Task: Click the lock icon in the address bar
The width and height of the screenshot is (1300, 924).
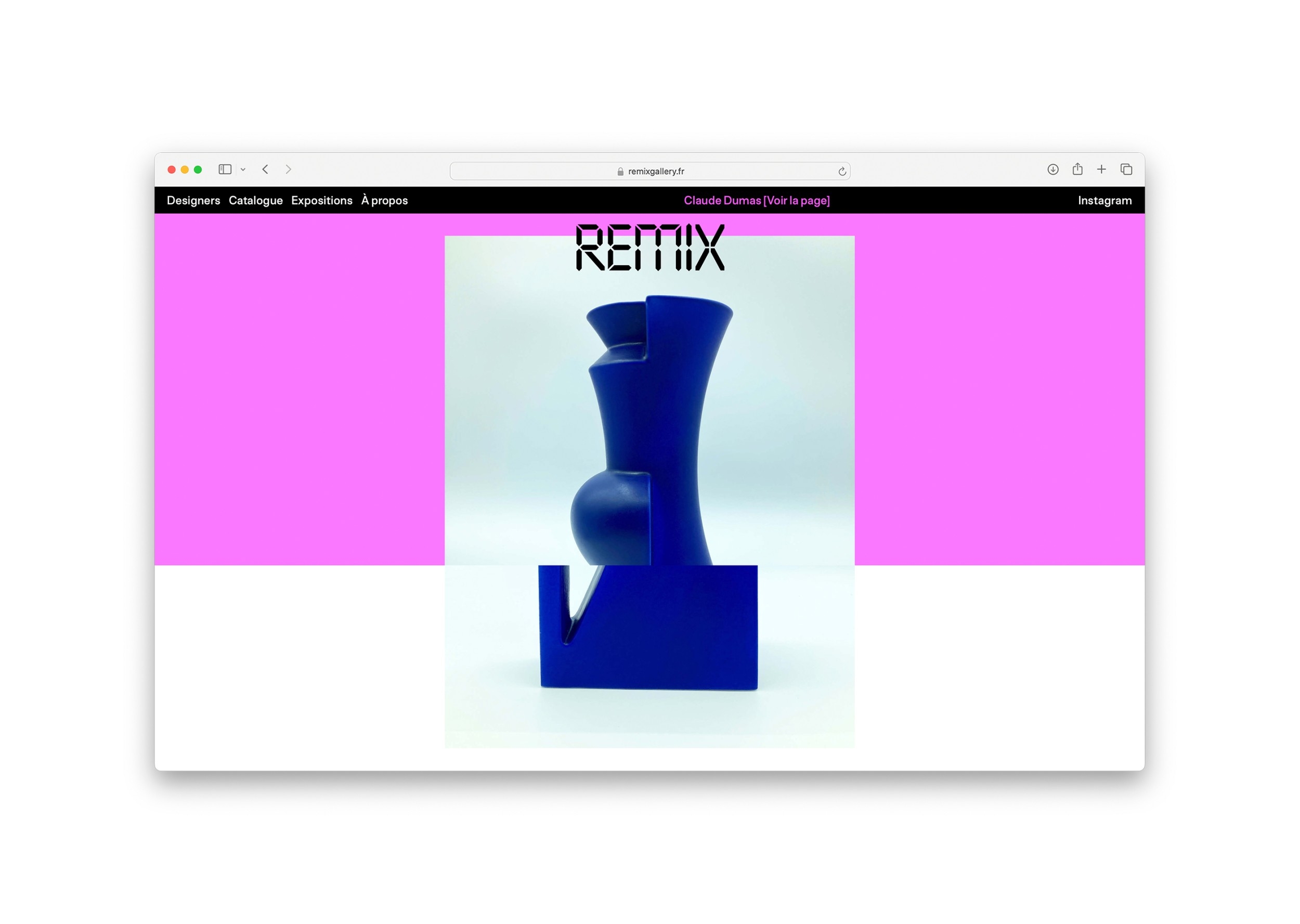Action: pos(620,171)
